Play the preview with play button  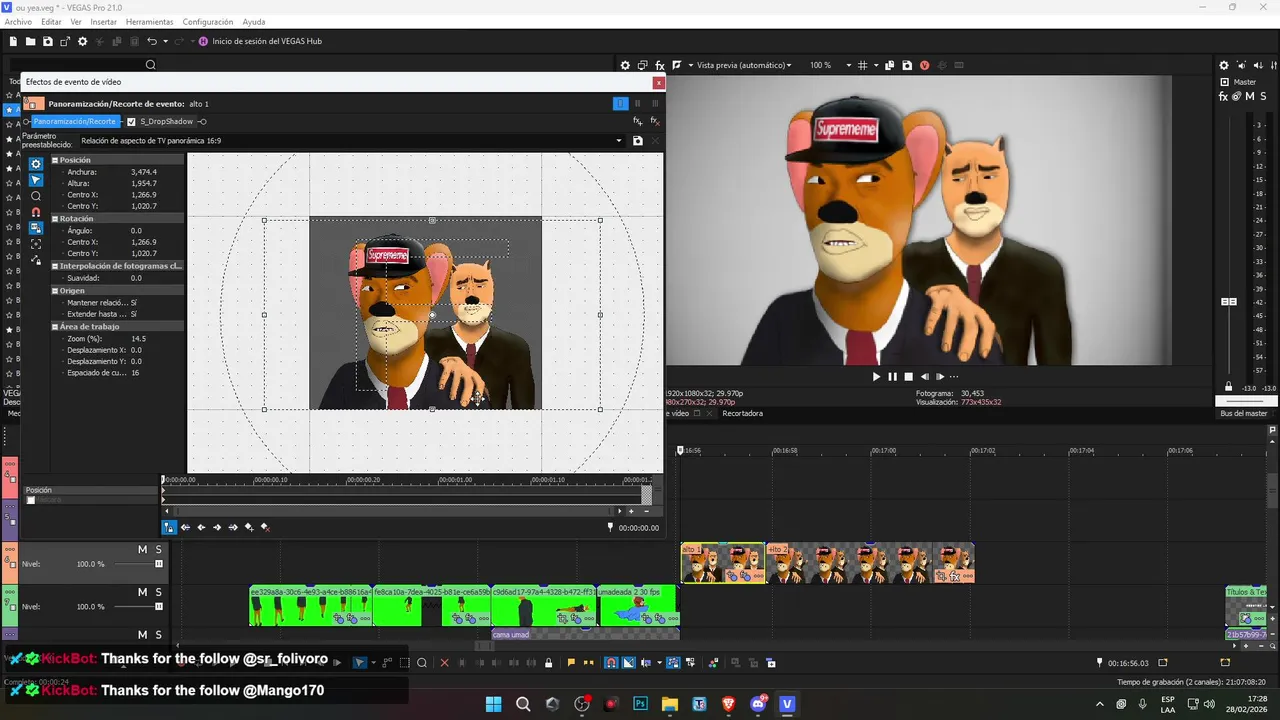[x=876, y=377]
